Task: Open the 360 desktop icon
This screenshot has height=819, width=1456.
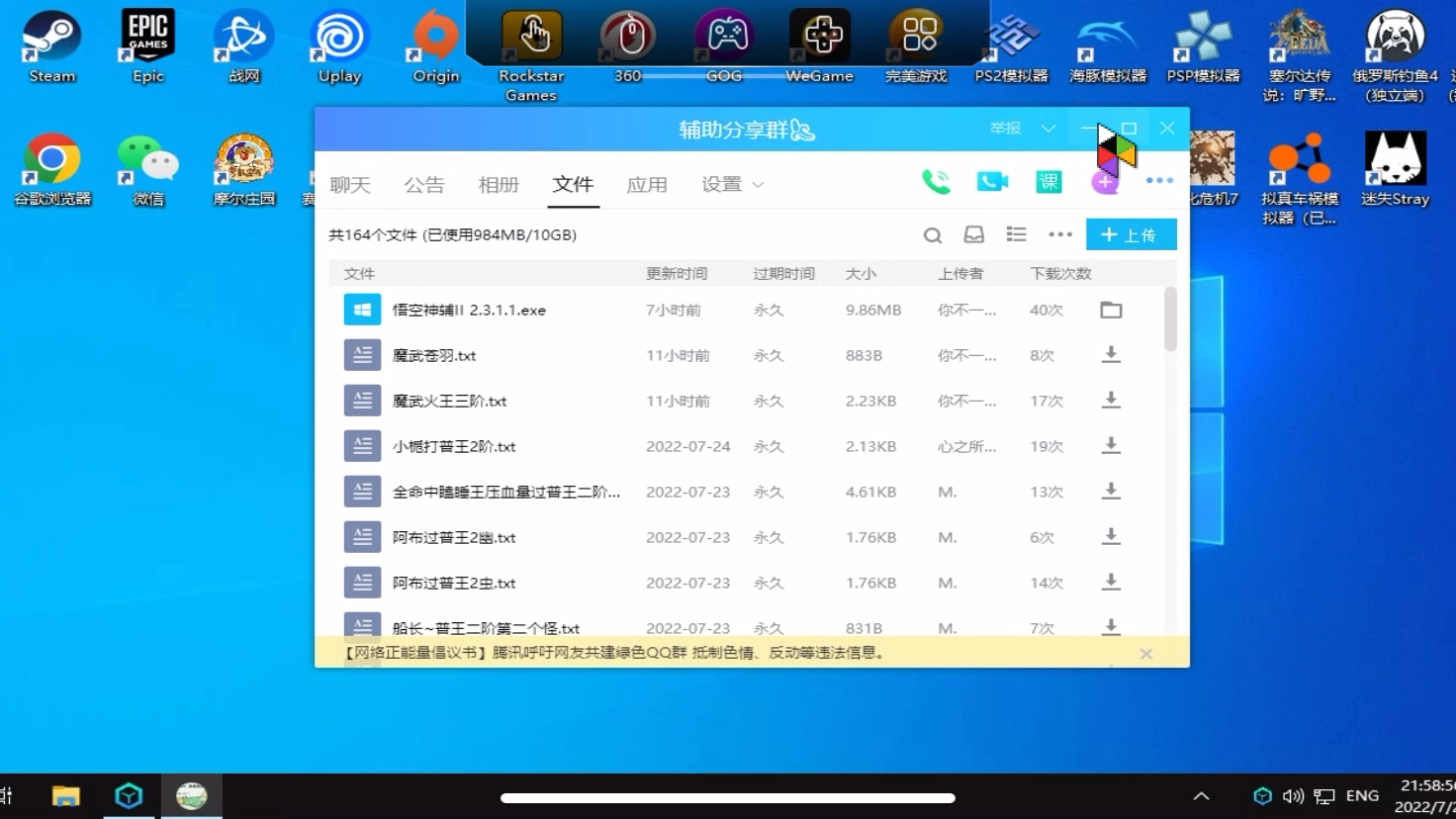Action: click(x=628, y=45)
